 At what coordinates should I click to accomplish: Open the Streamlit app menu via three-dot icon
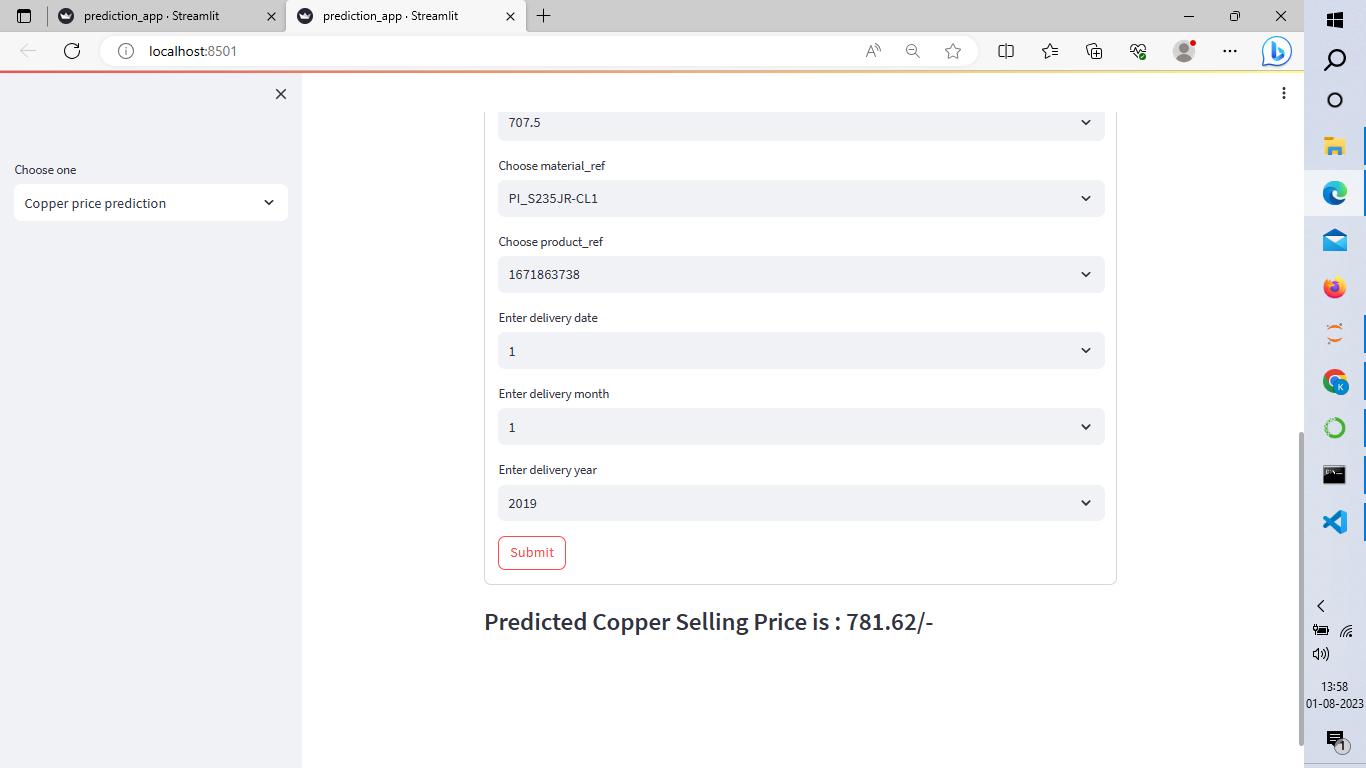click(1284, 93)
